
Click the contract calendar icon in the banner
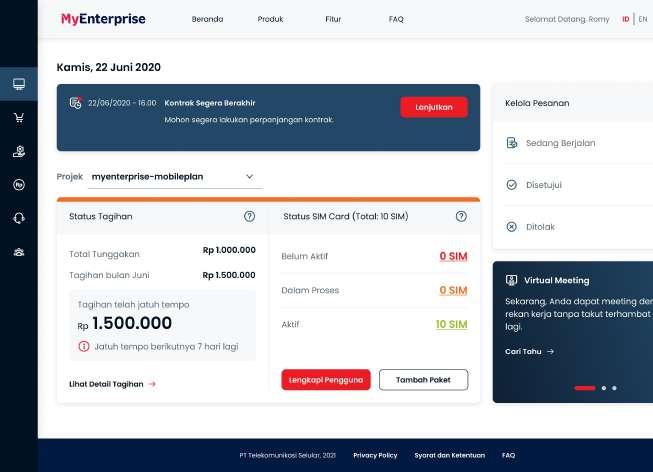click(75, 103)
